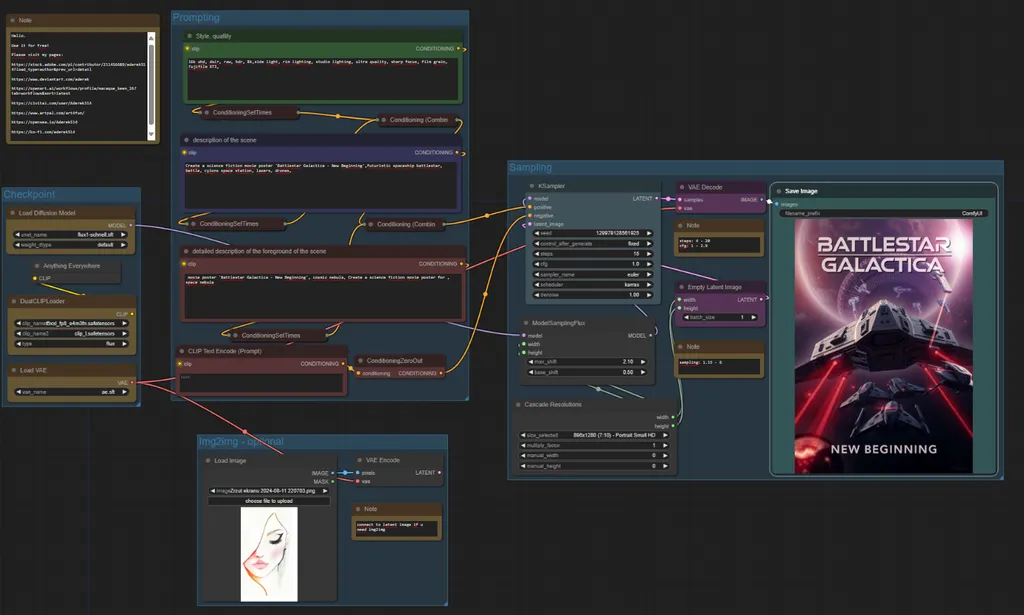Select the Sampling group header
1024x615 pixels.
tap(532, 167)
